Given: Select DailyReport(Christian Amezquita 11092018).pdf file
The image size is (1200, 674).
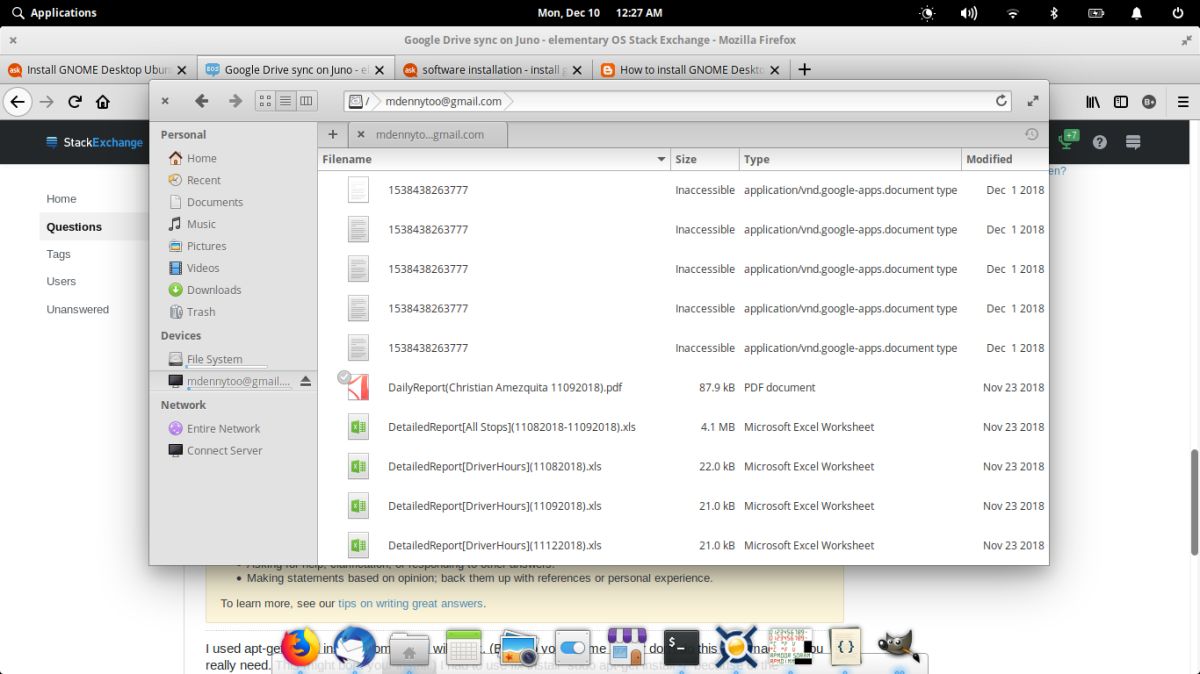Looking at the screenshot, I should [683, 387].
